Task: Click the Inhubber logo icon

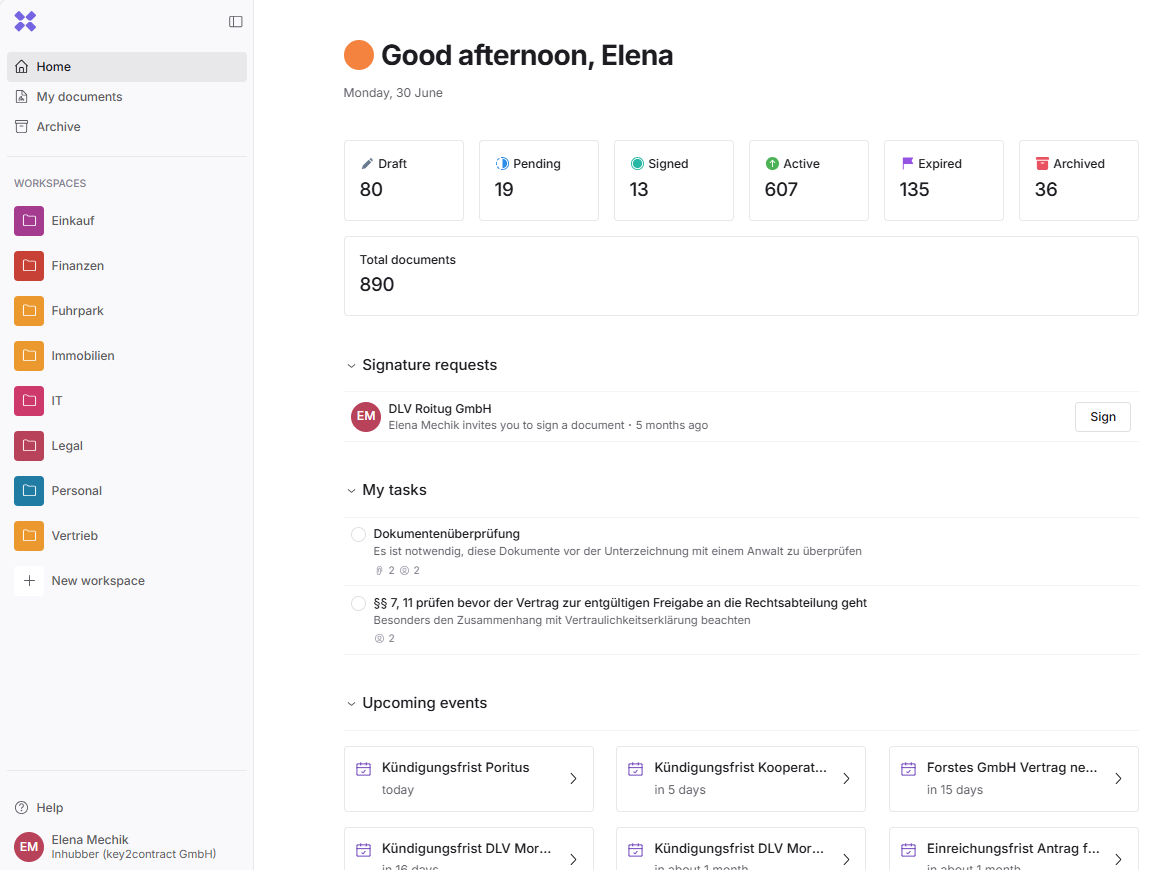Action: pyautogui.click(x=25, y=21)
